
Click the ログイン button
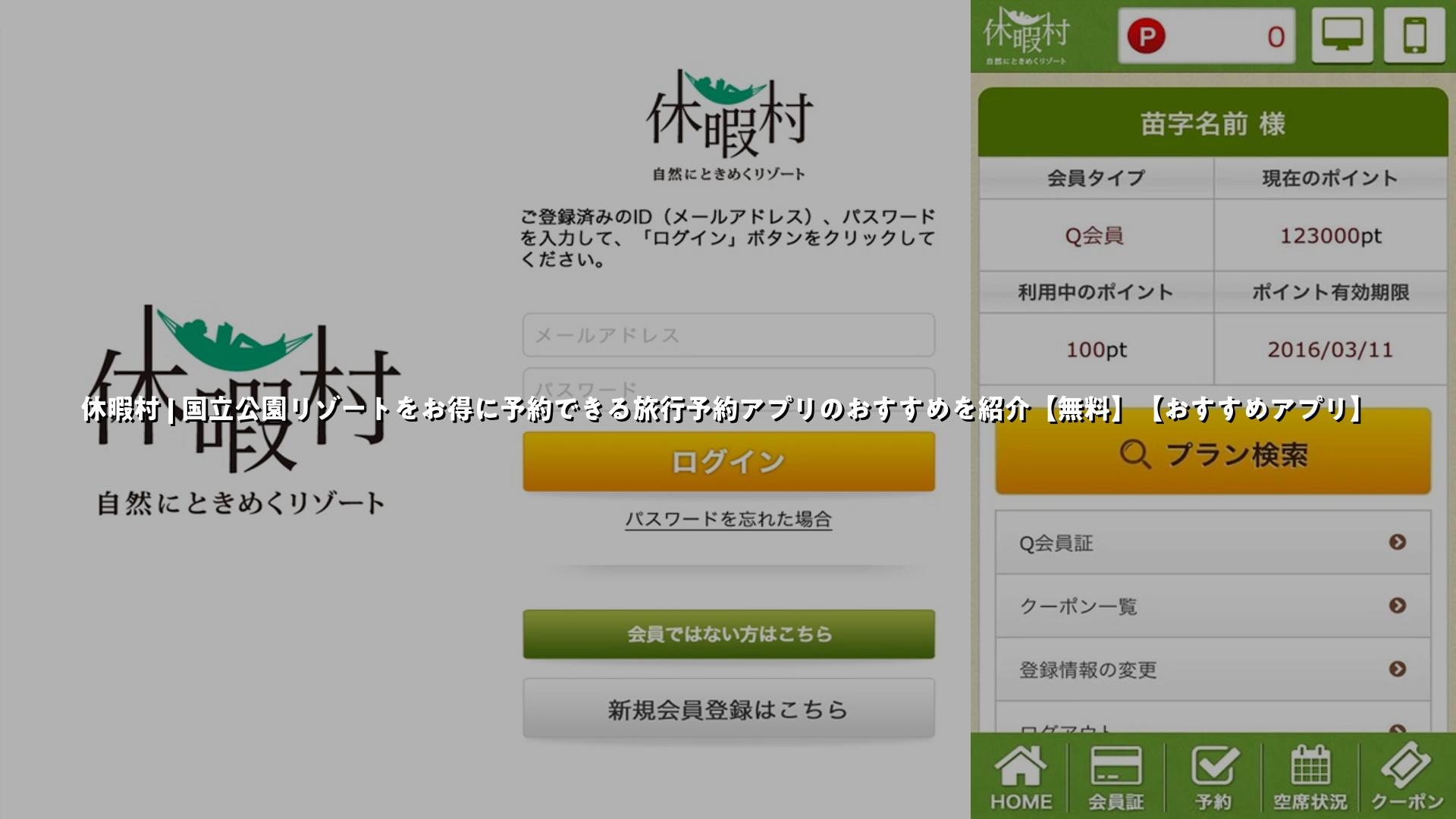tap(729, 462)
